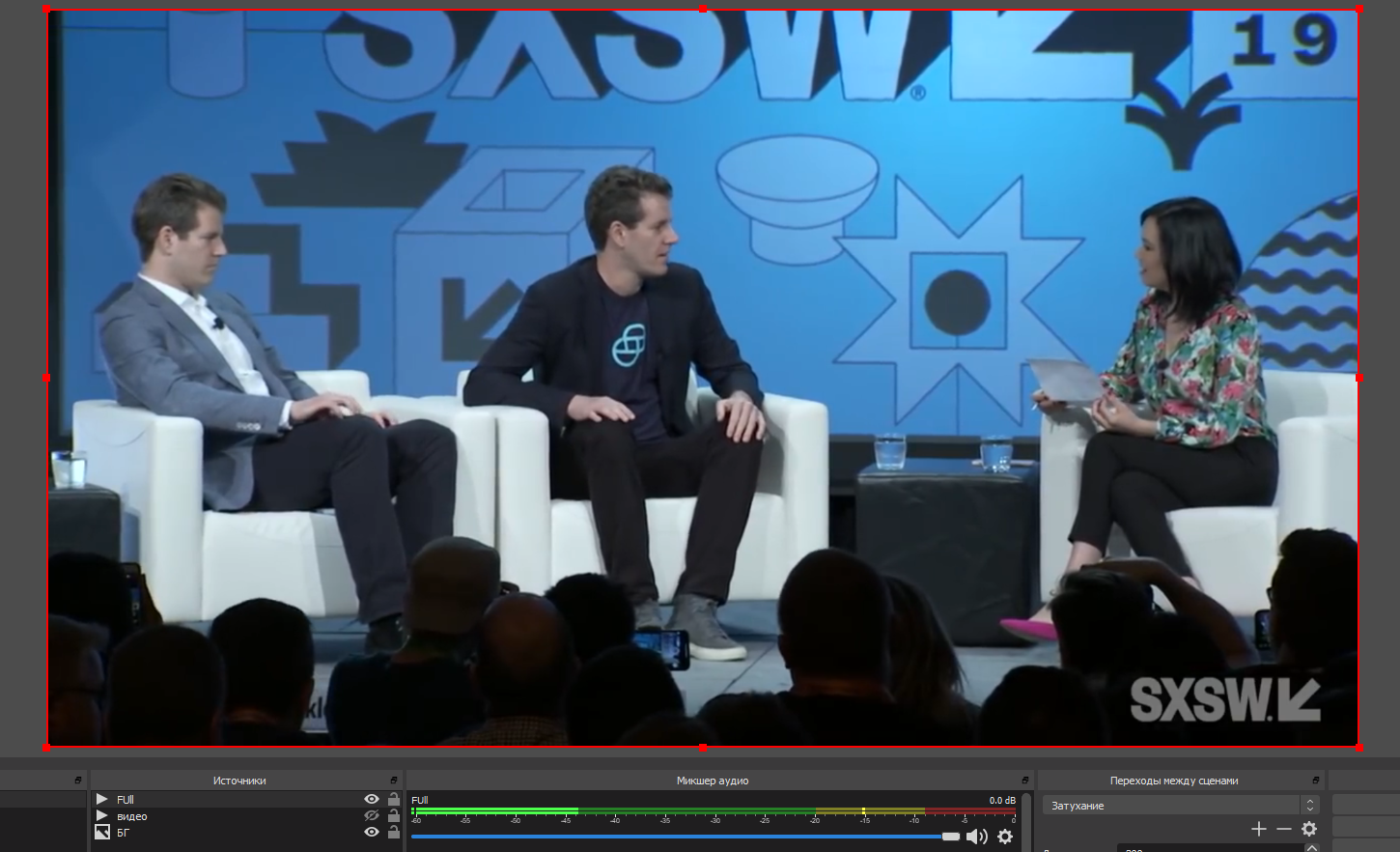Screen dimensions: 1400x852
Task: Remove the selected scene transition
Action: coord(1283,829)
